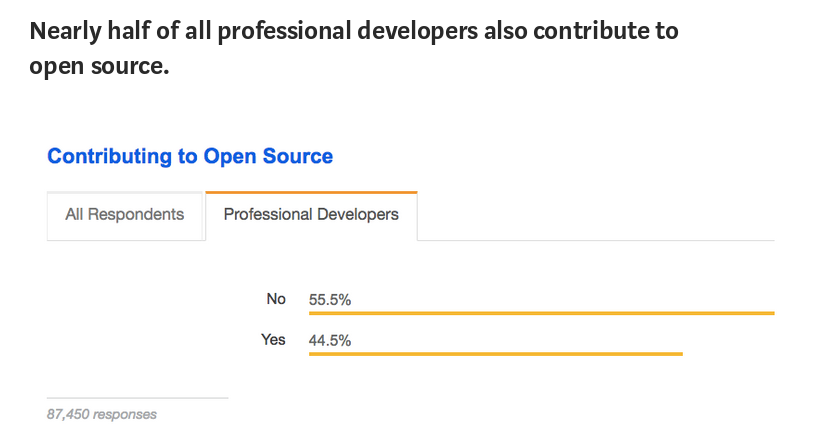Click the word Respondents in the inactive tab

pyautogui.click(x=136, y=215)
